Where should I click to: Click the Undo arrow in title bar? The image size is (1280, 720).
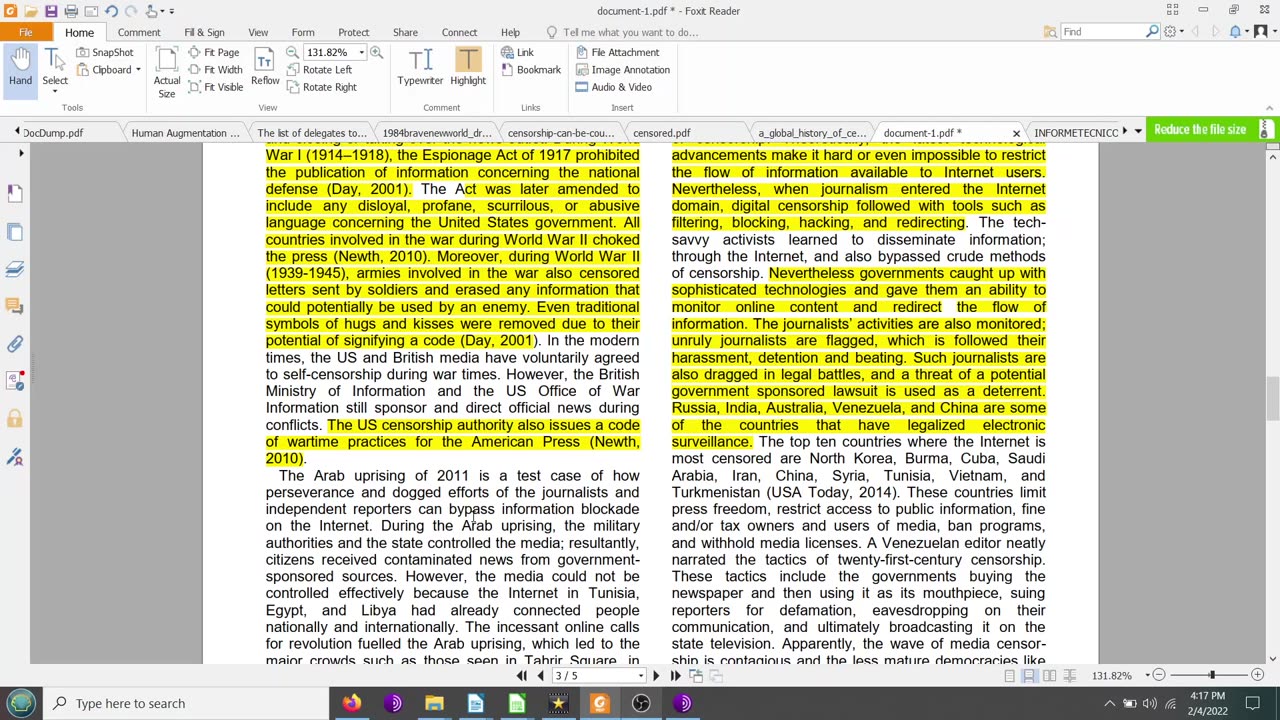111,11
